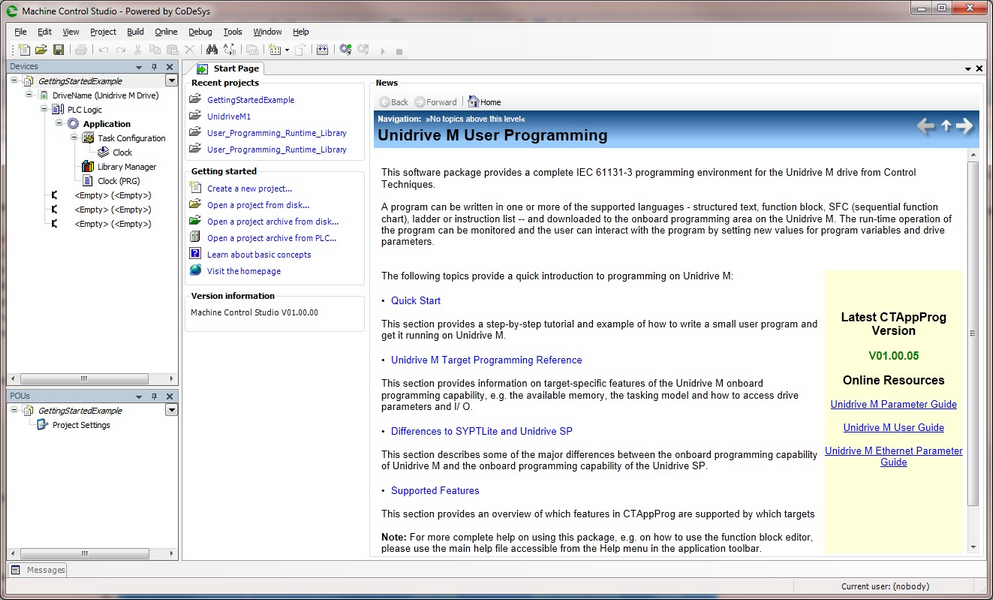The height and width of the screenshot is (600, 993).
Task: Click the Print toolbar icon
Action: pyautogui.click(x=81, y=49)
